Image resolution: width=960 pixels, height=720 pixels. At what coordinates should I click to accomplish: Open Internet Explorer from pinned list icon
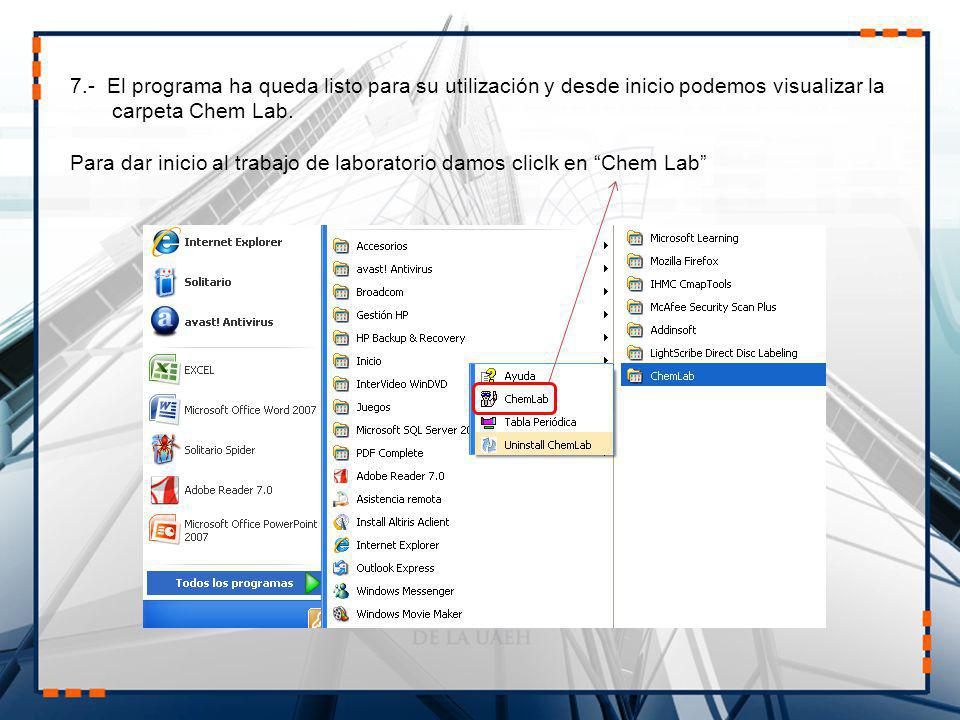165,242
